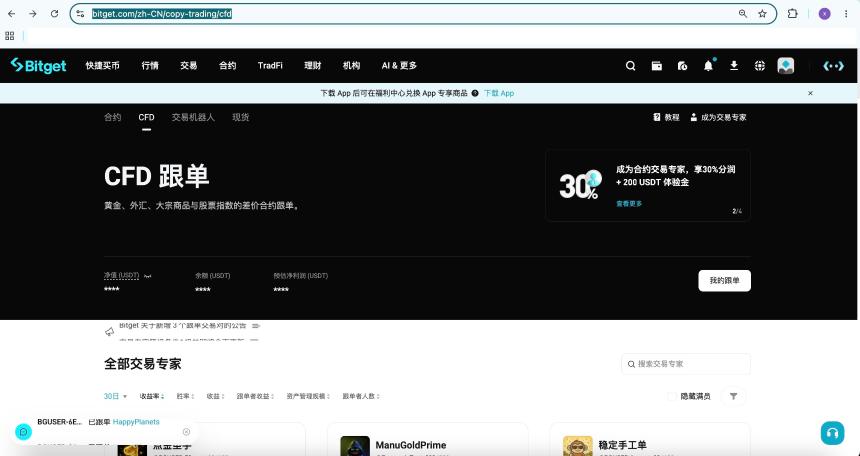
Task: Open the AI & 更多 header menu
Action: [399, 66]
